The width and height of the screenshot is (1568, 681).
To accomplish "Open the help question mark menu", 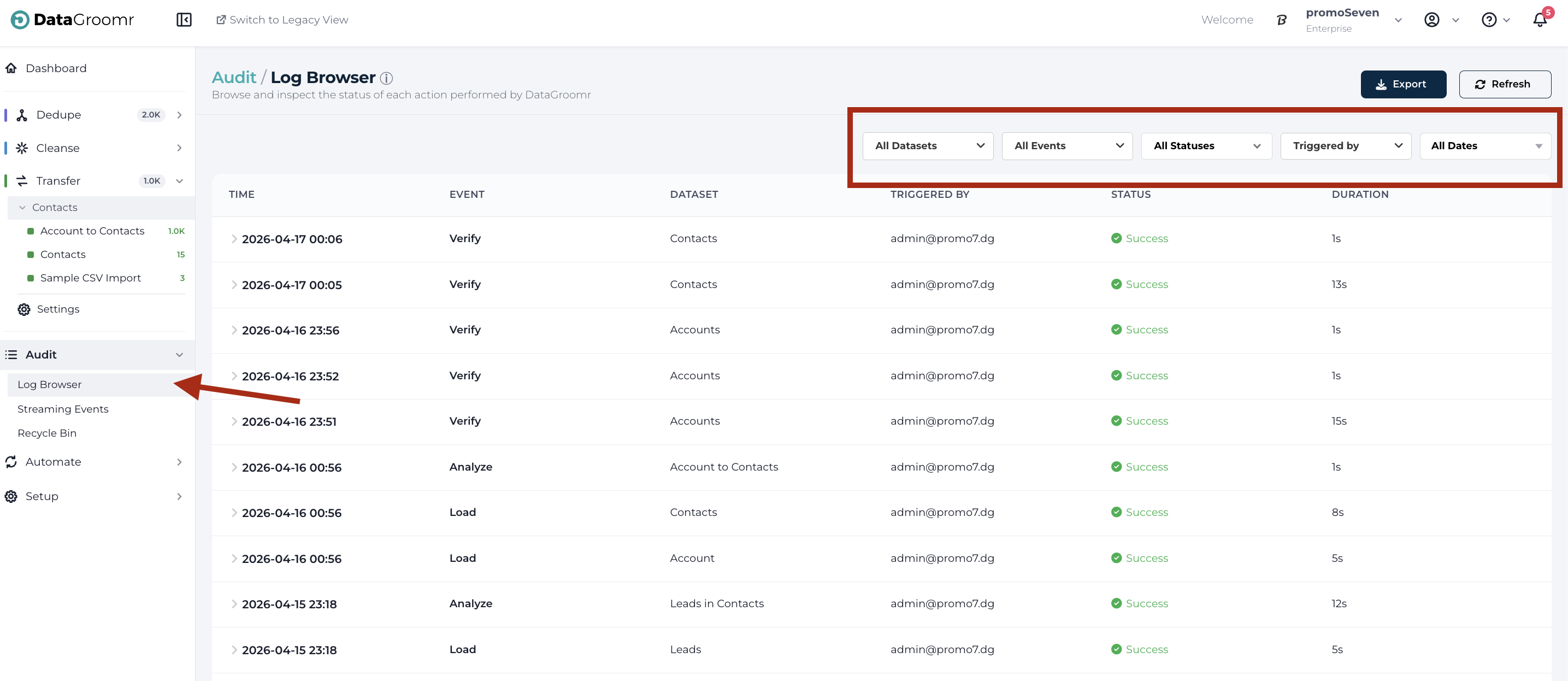I will 1489,20.
